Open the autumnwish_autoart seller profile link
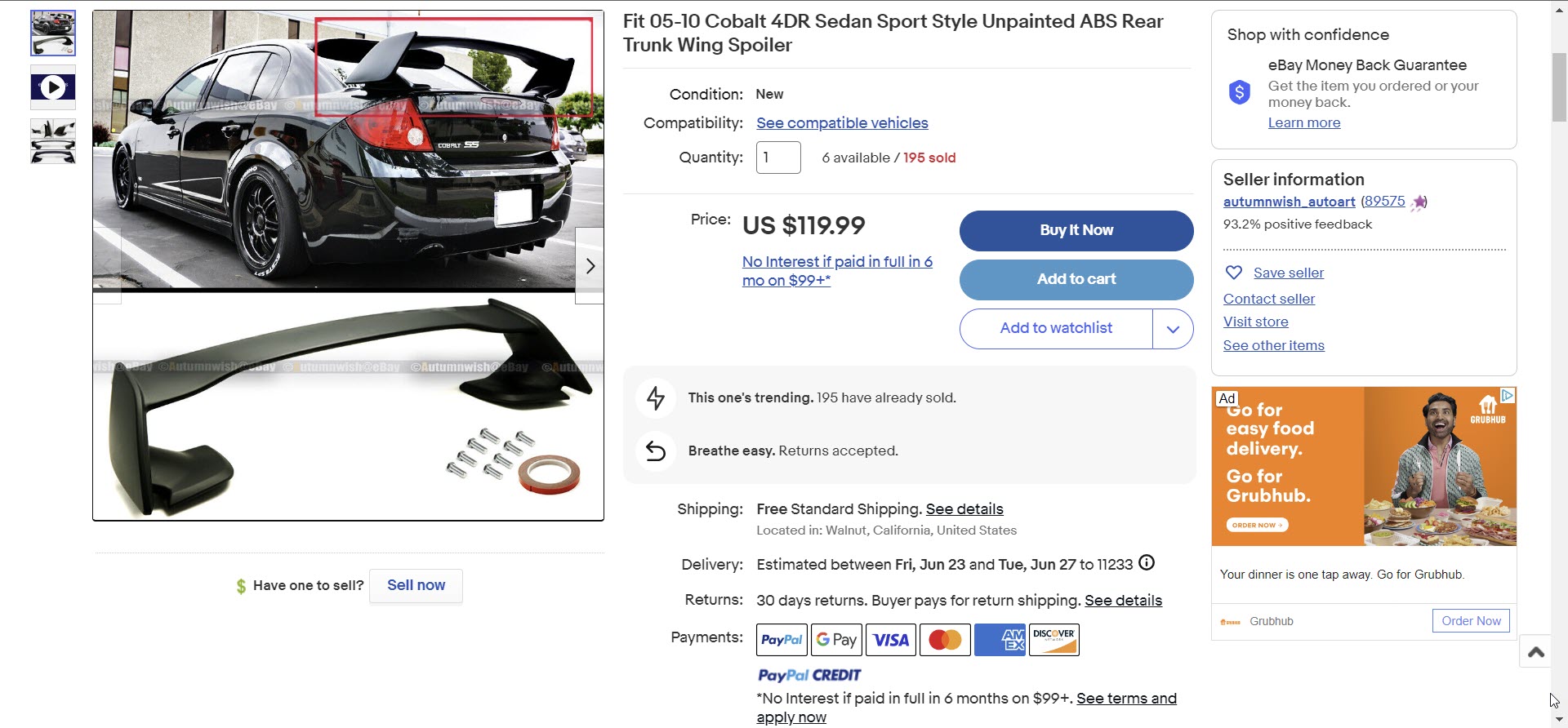Image resolution: width=1568 pixels, height=728 pixels. pyautogui.click(x=1289, y=202)
